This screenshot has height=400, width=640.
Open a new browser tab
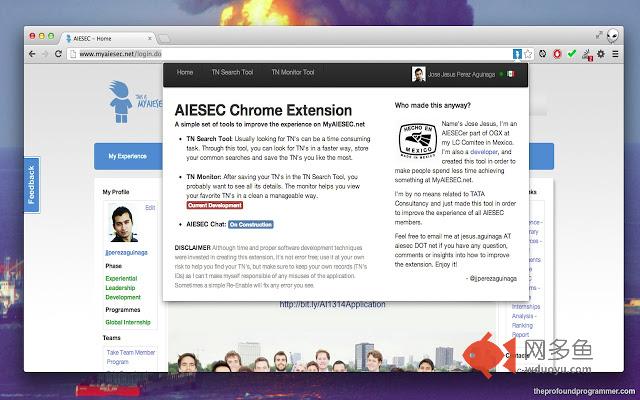[x=164, y=39]
